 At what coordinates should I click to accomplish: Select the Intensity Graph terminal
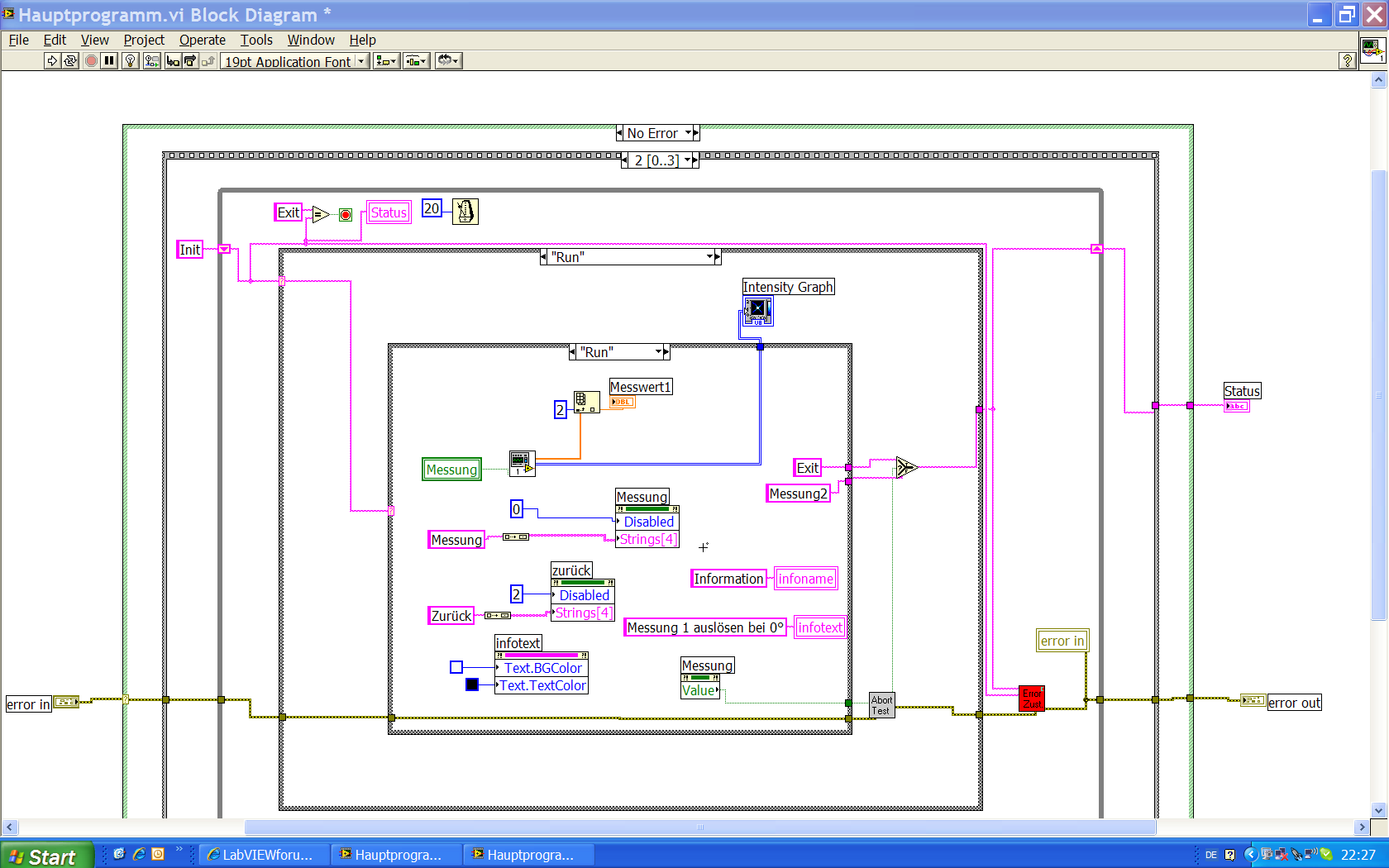757,311
